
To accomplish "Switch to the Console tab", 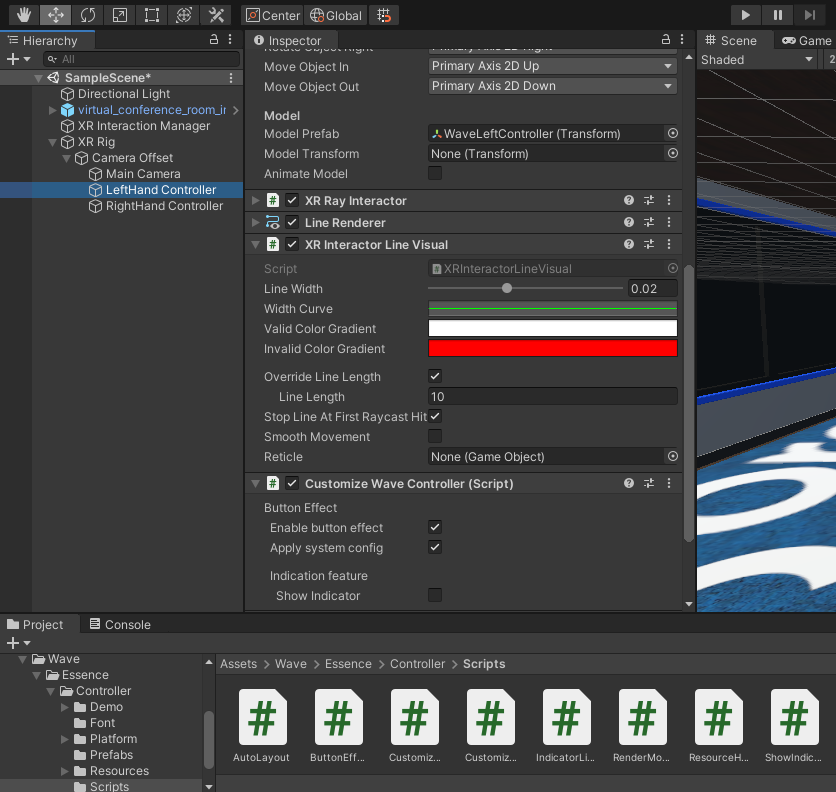I will [118, 625].
